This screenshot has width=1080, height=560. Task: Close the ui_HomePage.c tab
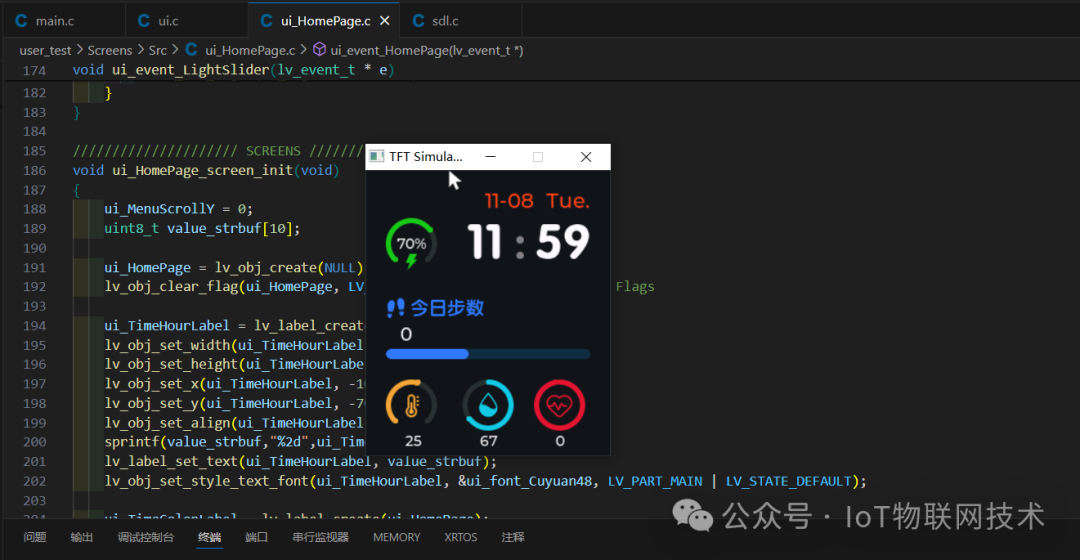pyautogui.click(x=385, y=21)
